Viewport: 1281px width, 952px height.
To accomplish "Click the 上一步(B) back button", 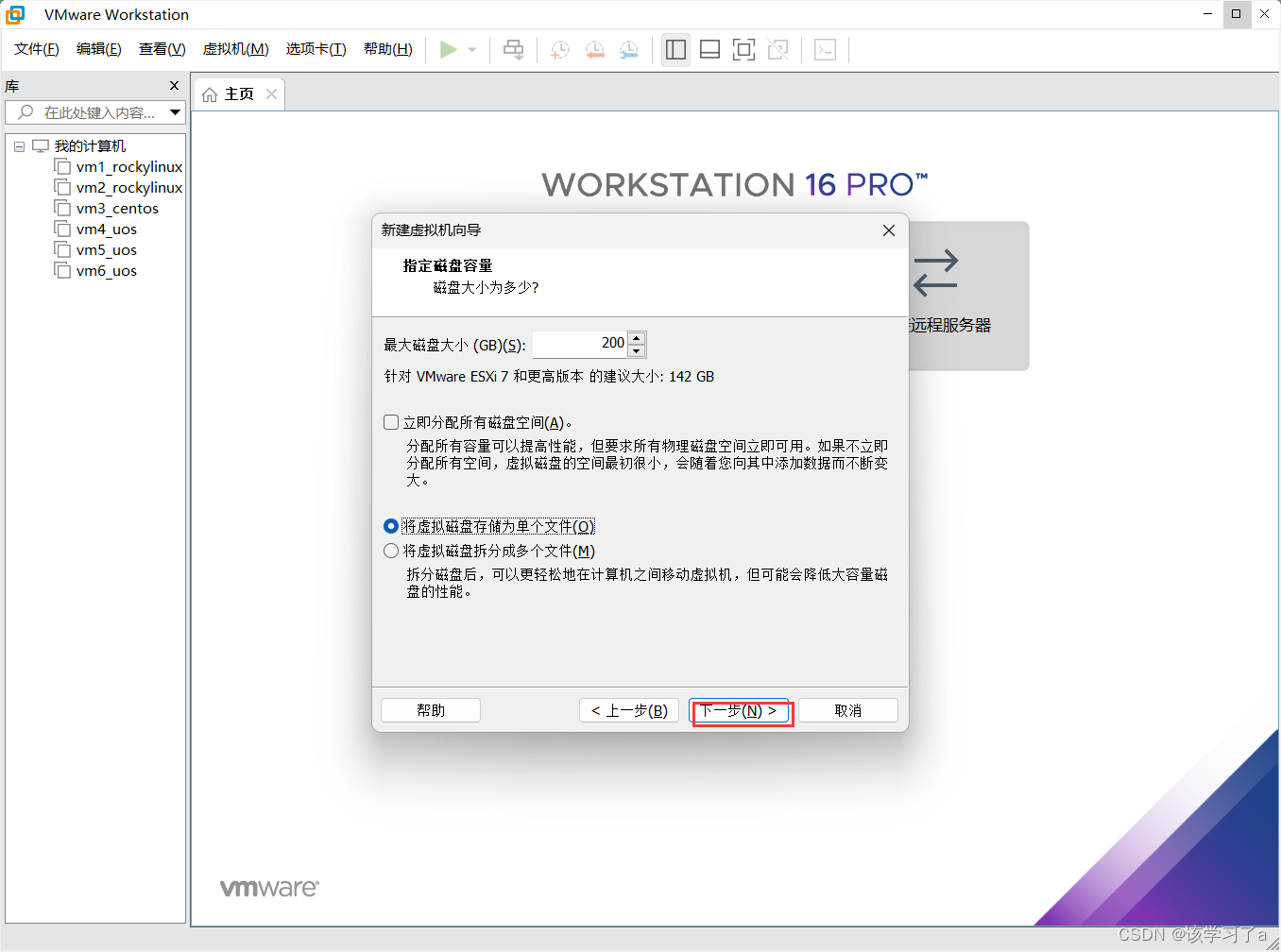I will coord(629,710).
